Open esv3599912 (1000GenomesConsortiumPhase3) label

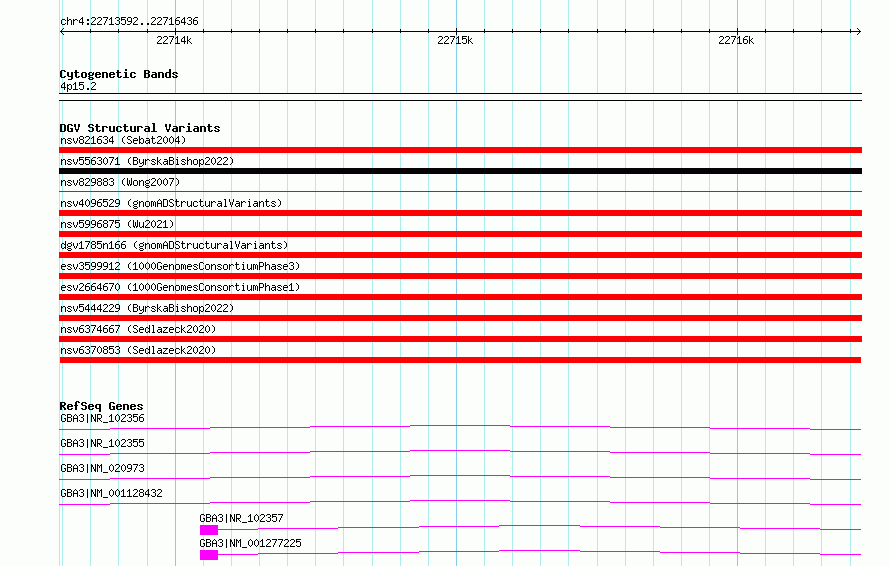click(x=180, y=266)
